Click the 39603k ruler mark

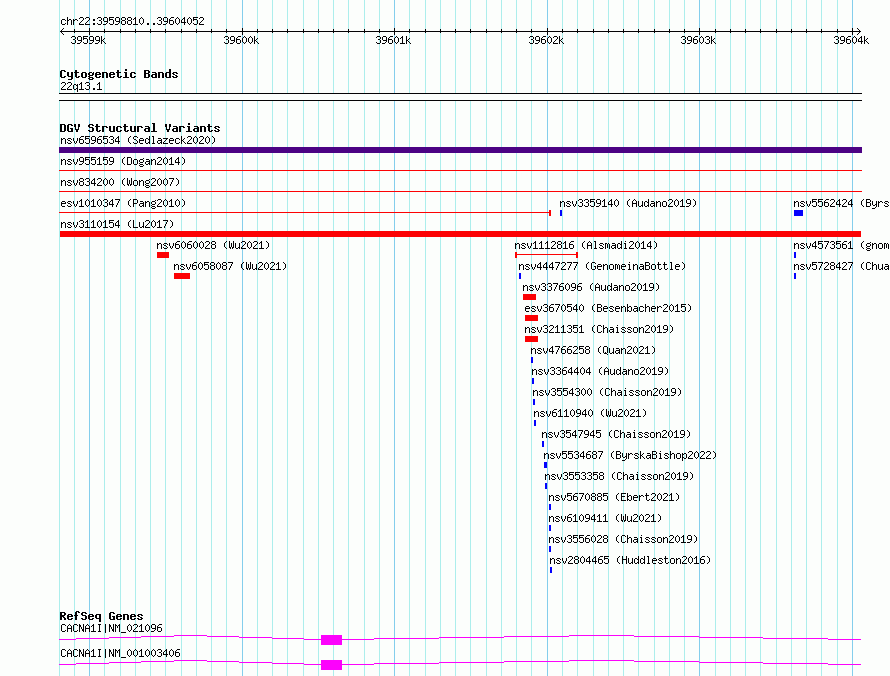point(698,40)
